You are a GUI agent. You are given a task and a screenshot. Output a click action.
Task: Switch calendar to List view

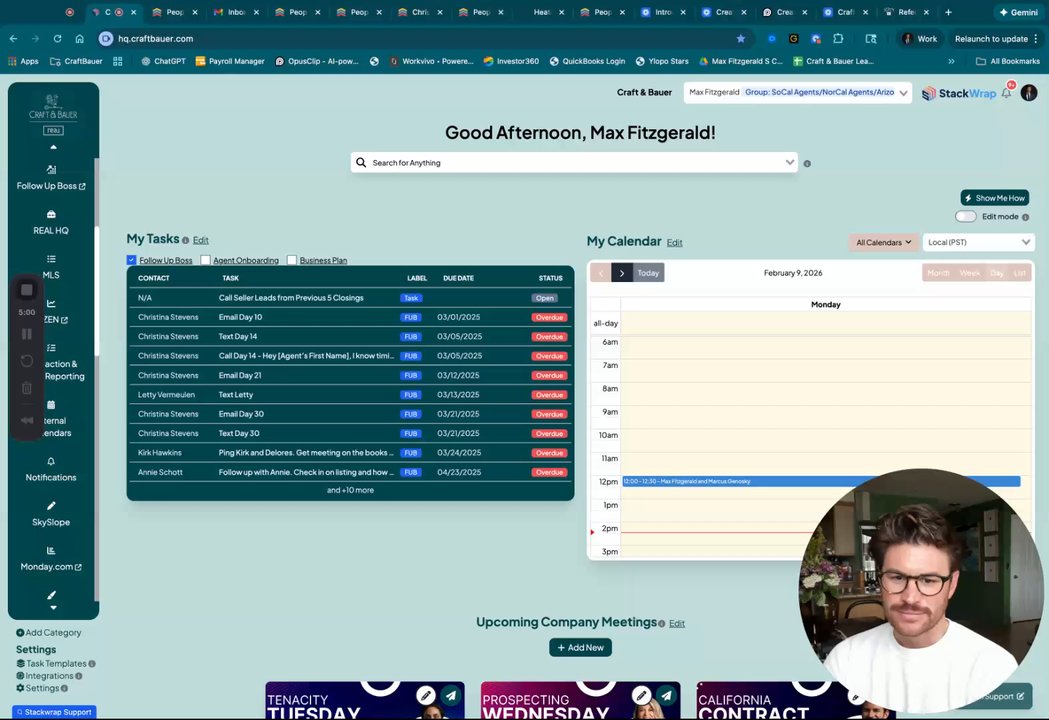click(x=1020, y=273)
